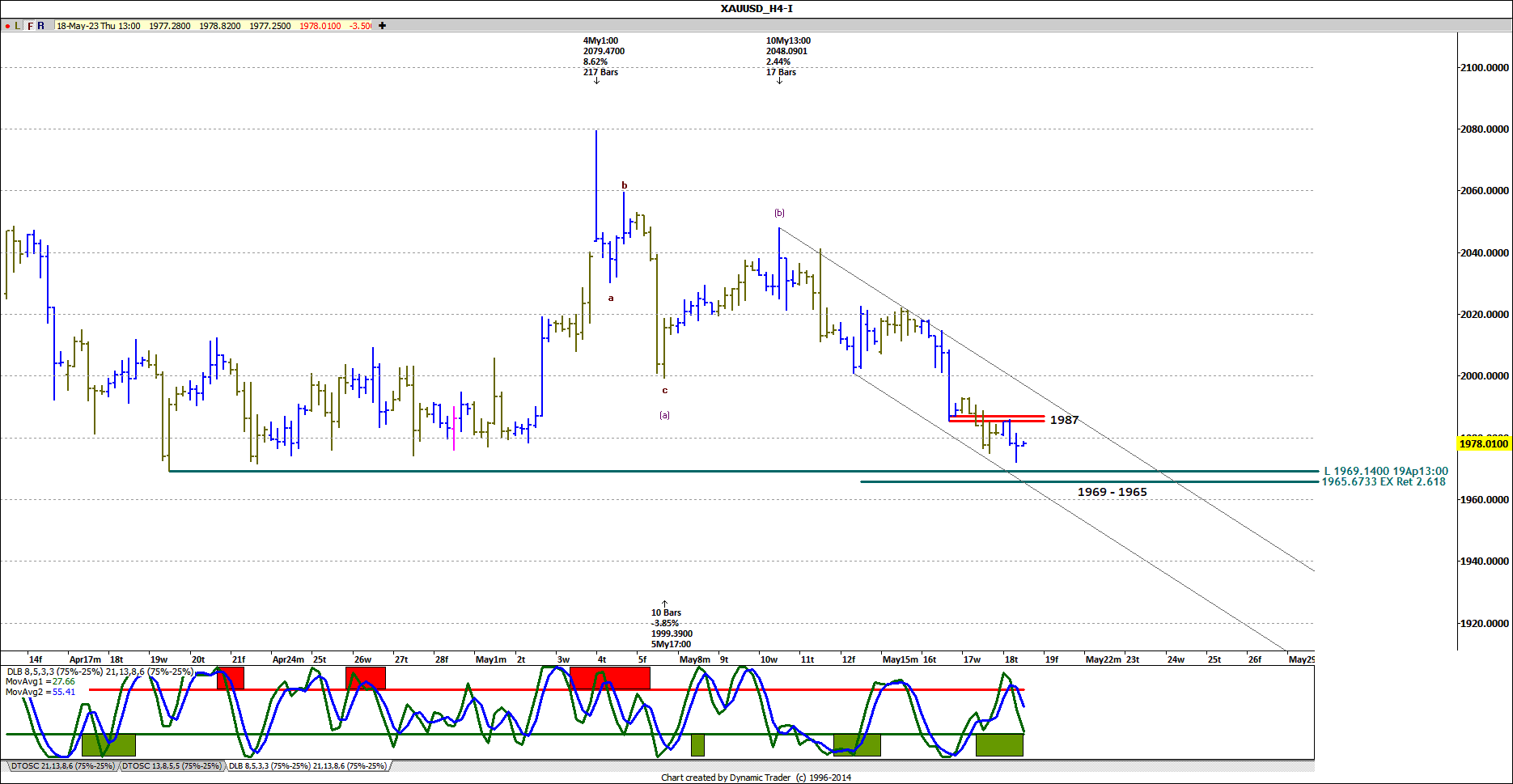Click the 2000.0000 price axis label

coord(1485,375)
